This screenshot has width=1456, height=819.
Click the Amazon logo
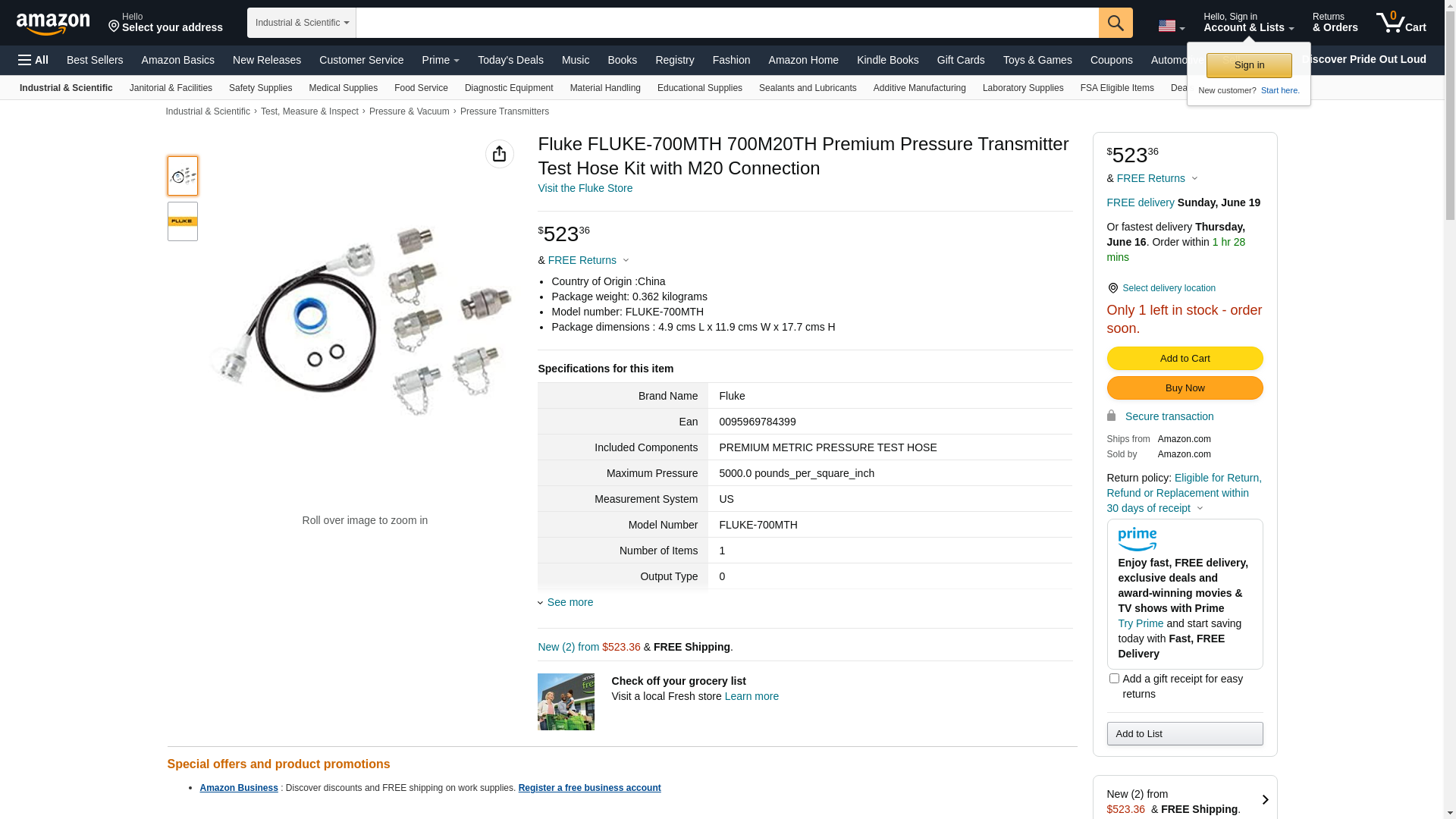[53, 24]
